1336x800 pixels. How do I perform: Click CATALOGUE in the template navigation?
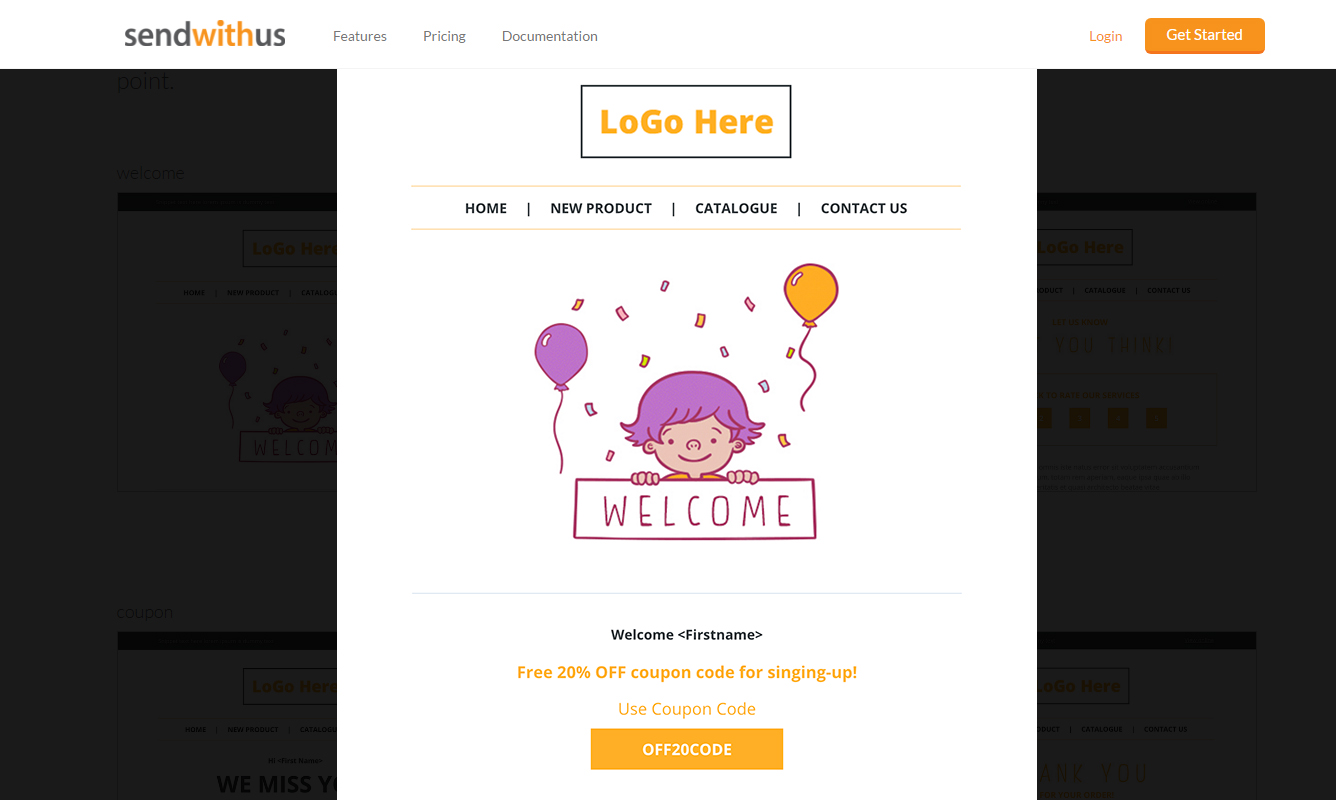[736, 208]
